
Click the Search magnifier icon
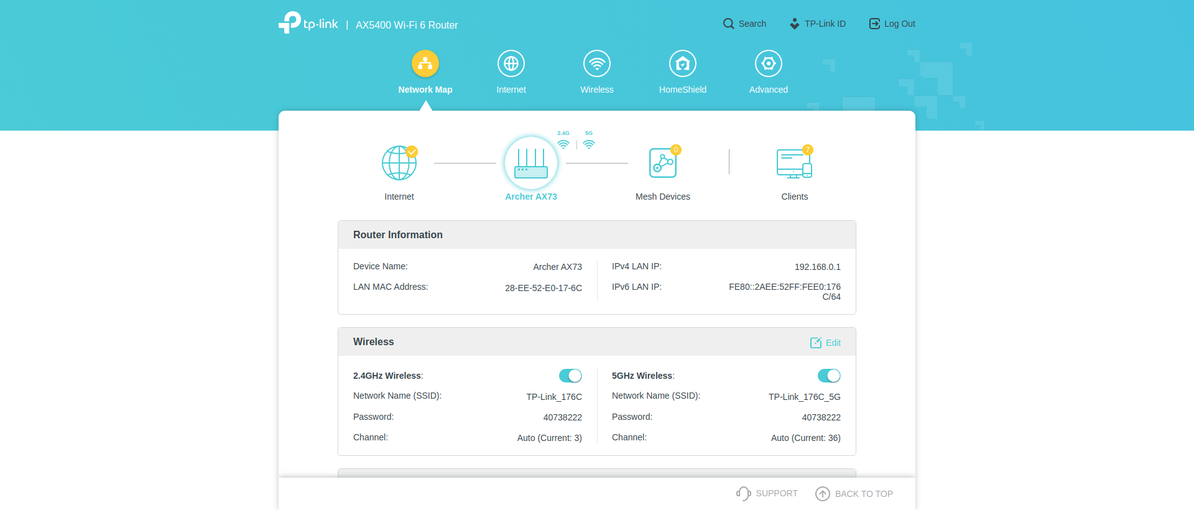click(729, 24)
